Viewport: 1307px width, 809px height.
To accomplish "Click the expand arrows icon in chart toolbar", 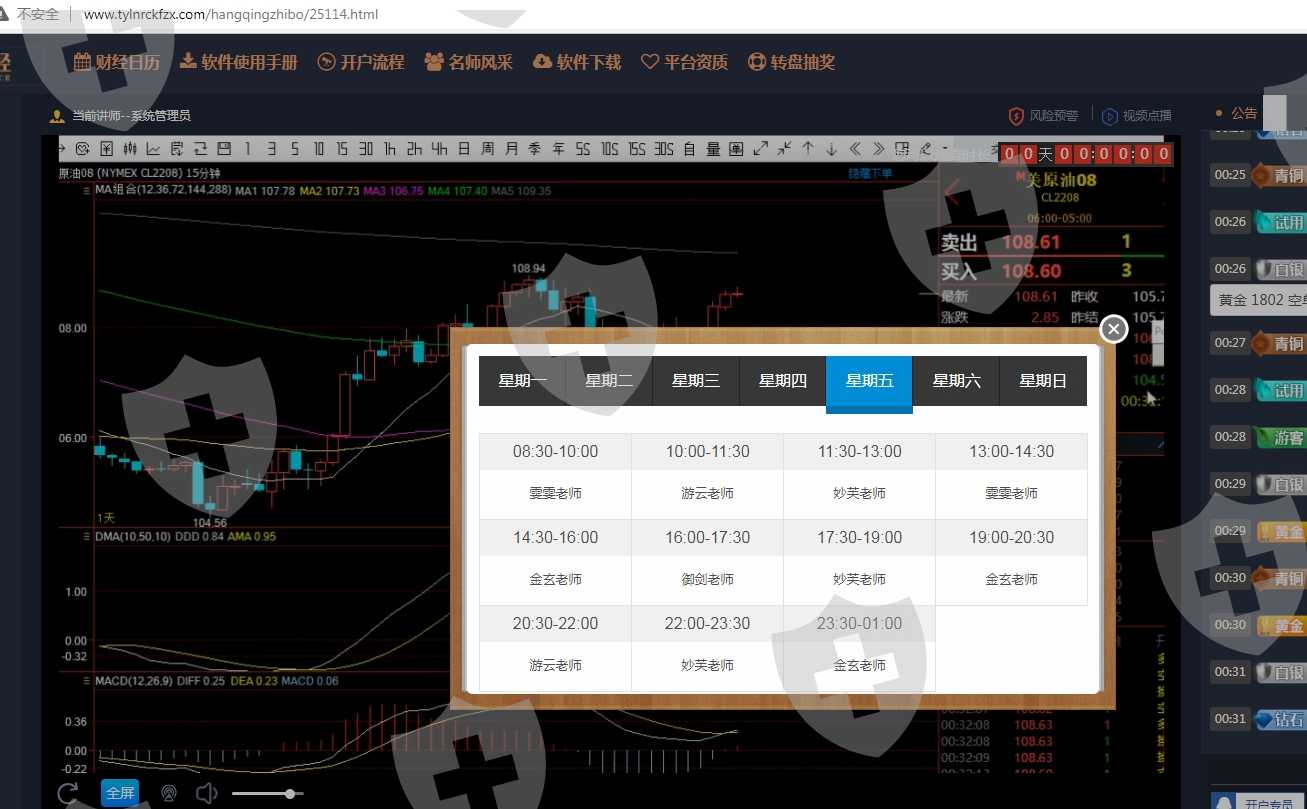I will point(761,149).
